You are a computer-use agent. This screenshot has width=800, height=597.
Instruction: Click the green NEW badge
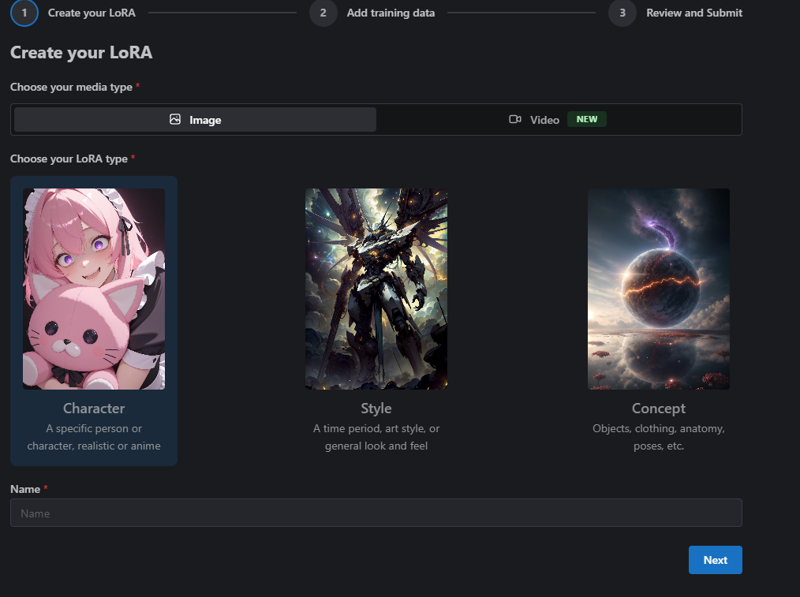[587, 119]
